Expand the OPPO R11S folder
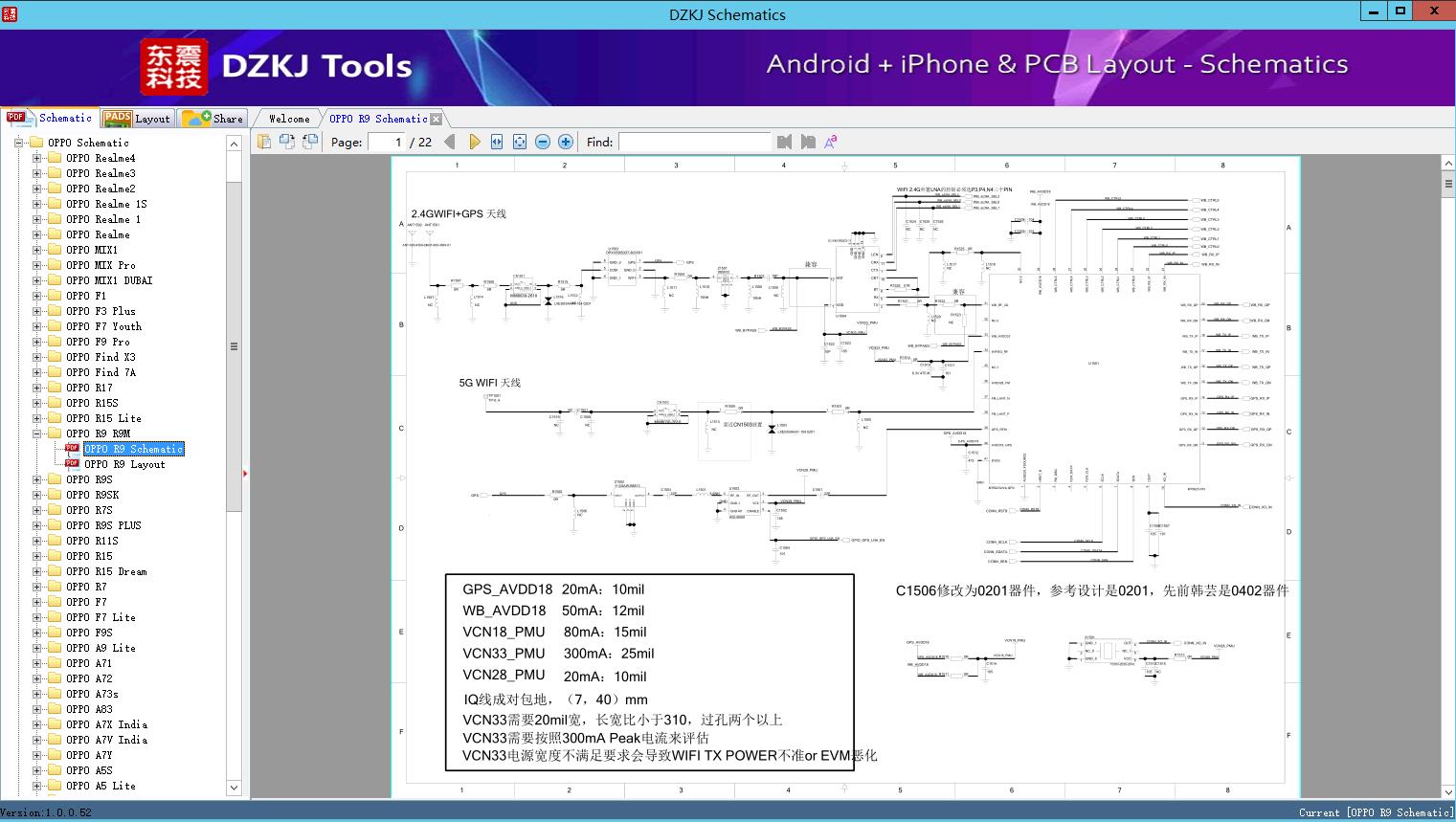 [36, 541]
